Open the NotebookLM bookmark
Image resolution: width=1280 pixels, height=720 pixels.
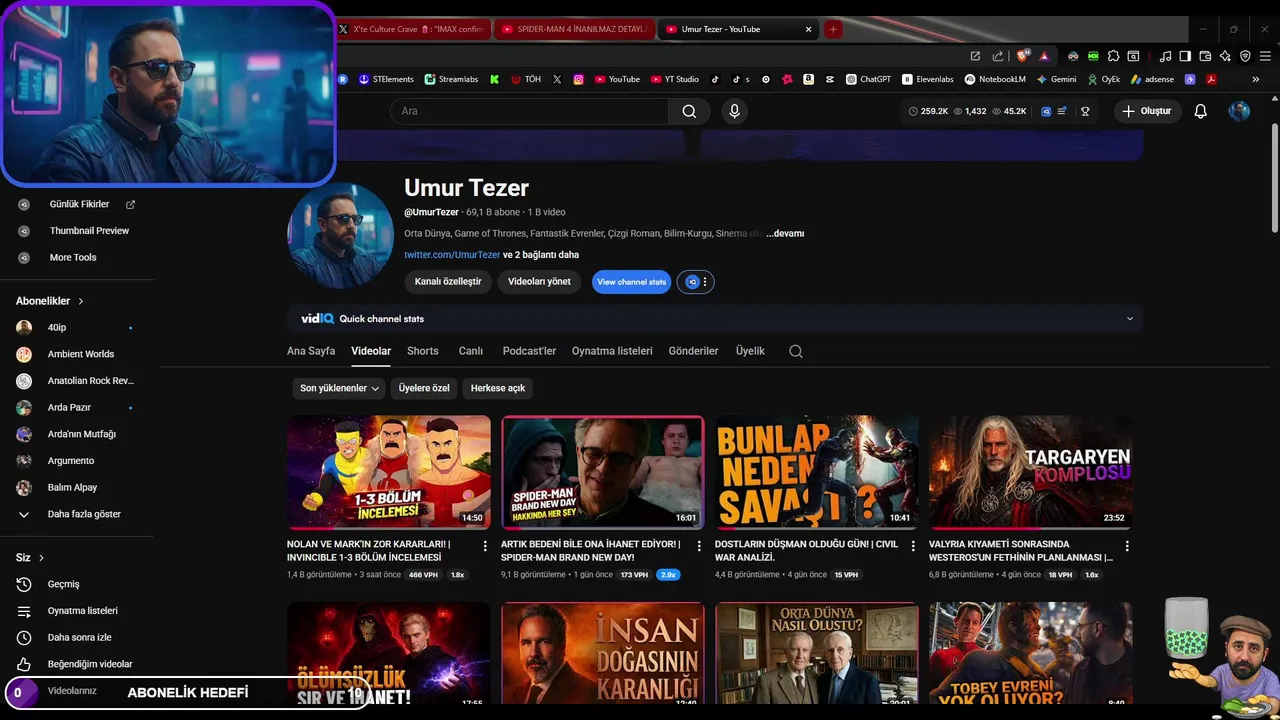pos(995,79)
